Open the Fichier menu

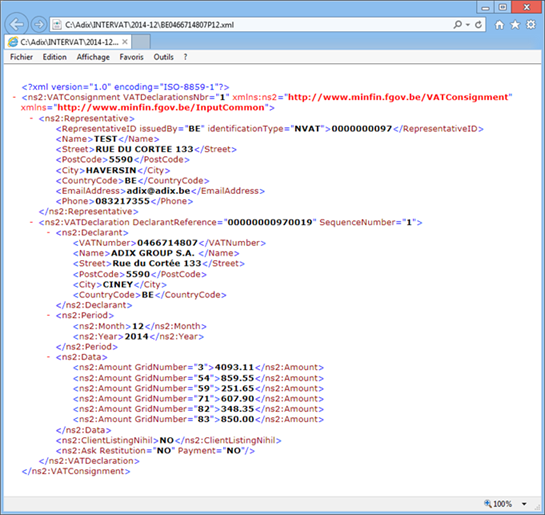click(x=21, y=57)
